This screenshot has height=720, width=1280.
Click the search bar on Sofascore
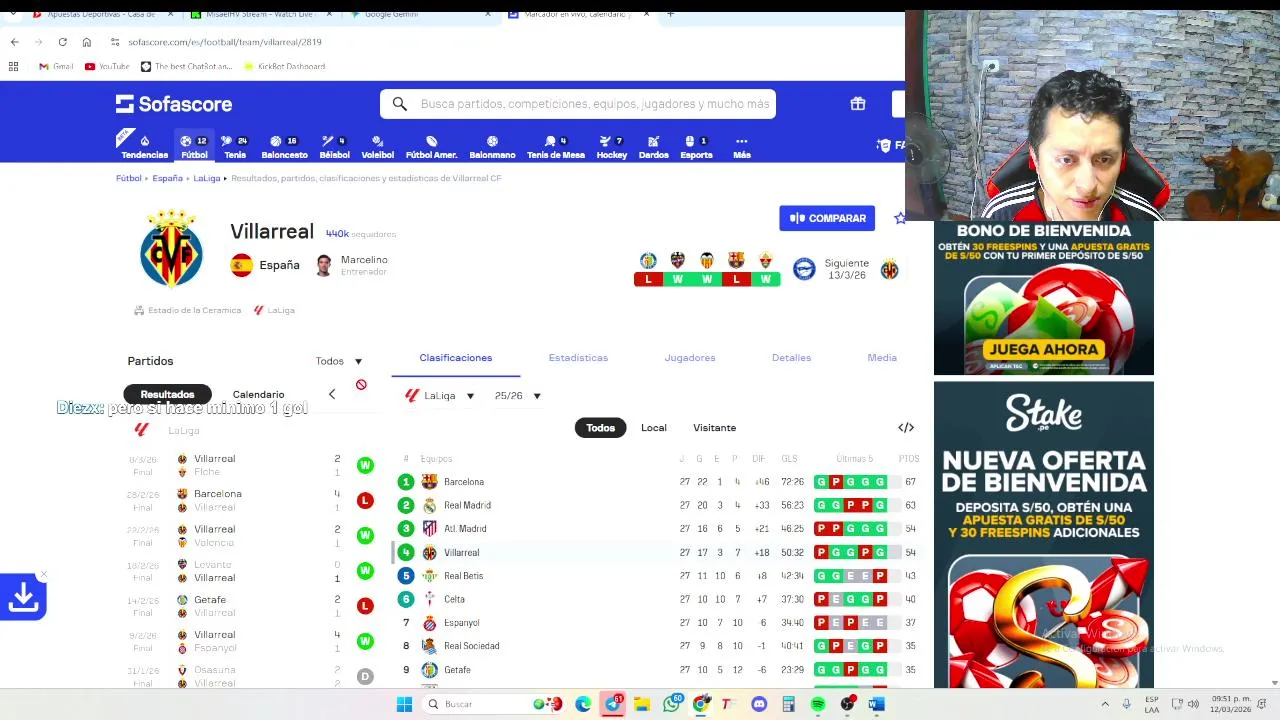(578, 104)
